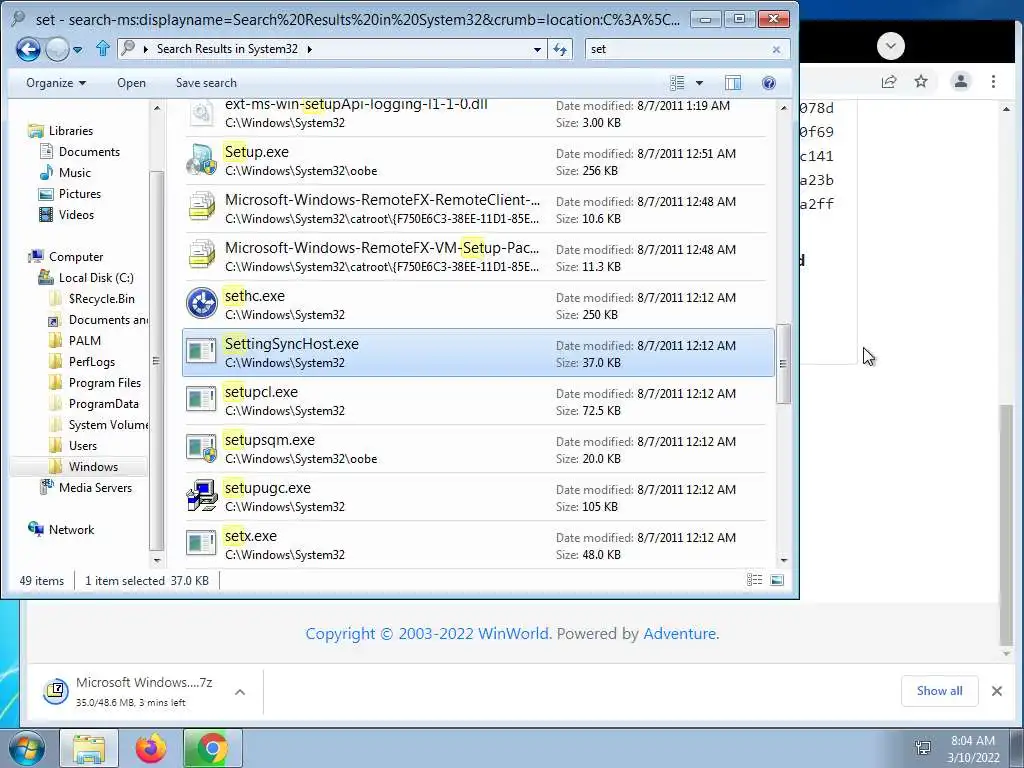
Task: Switch to large icons view in status bar
Action: coord(777,580)
